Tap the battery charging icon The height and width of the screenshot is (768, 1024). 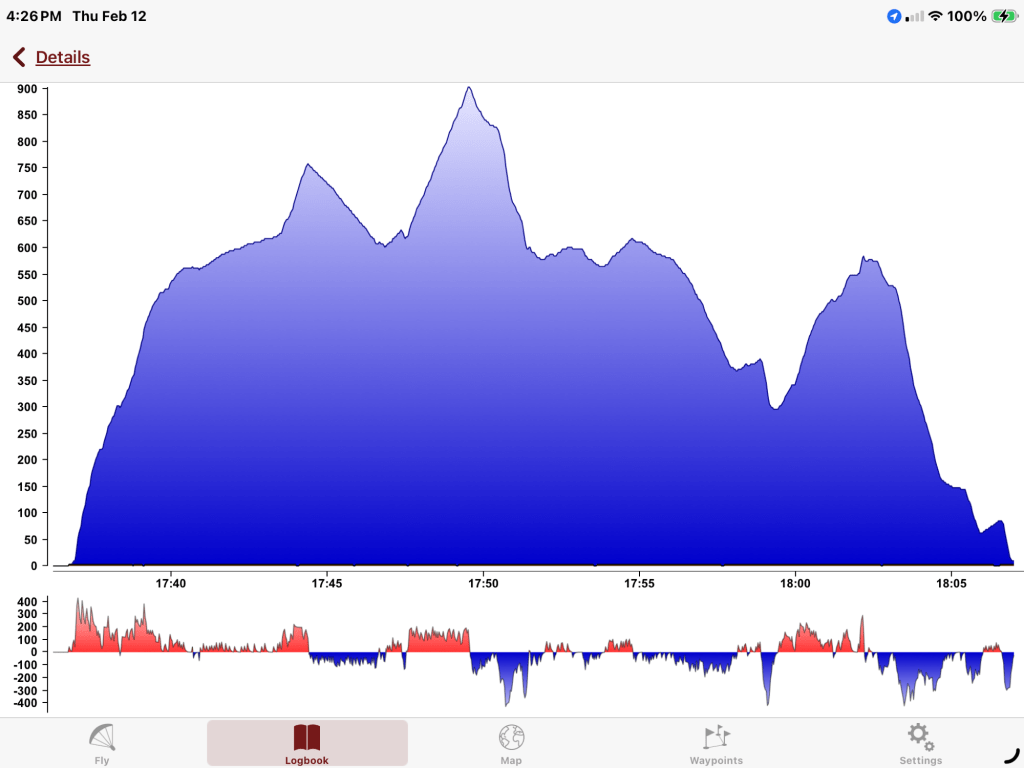pyautogui.click(x=1004, y=16)
